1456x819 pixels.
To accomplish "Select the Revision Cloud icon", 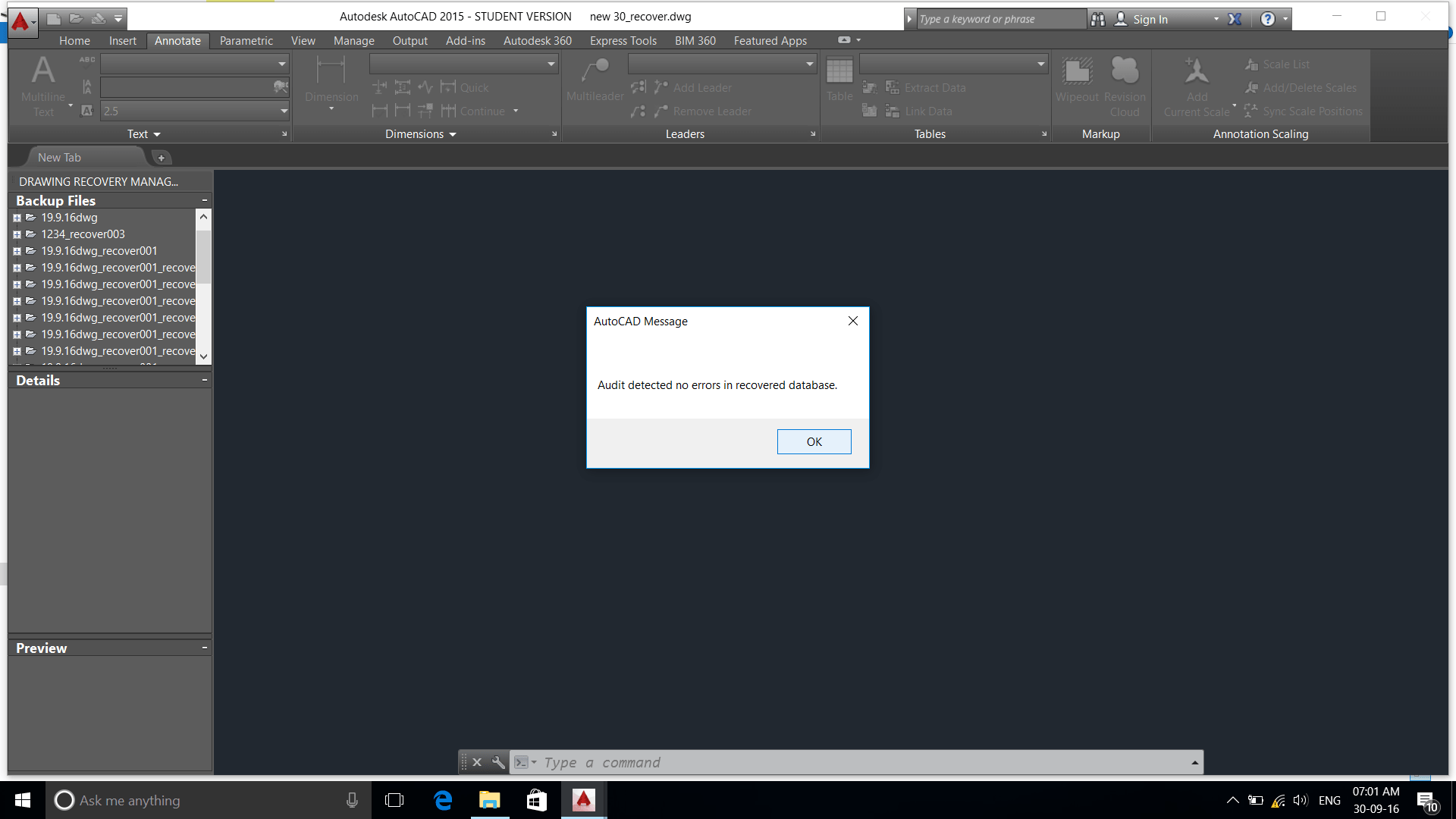I will point(1125,71).
